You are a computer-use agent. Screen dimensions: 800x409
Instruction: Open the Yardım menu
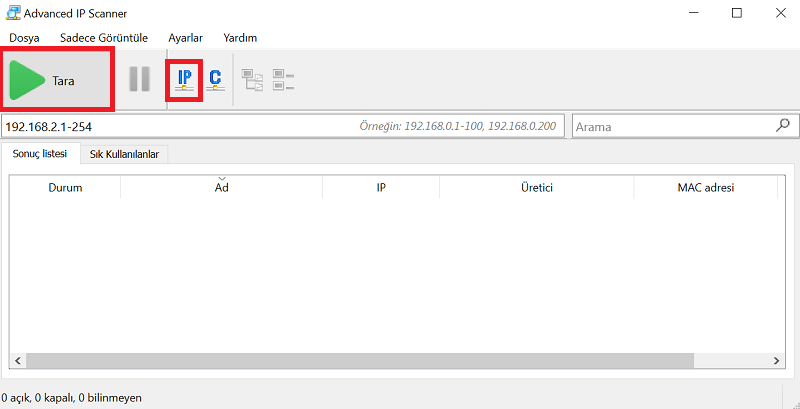pos(240,38)
